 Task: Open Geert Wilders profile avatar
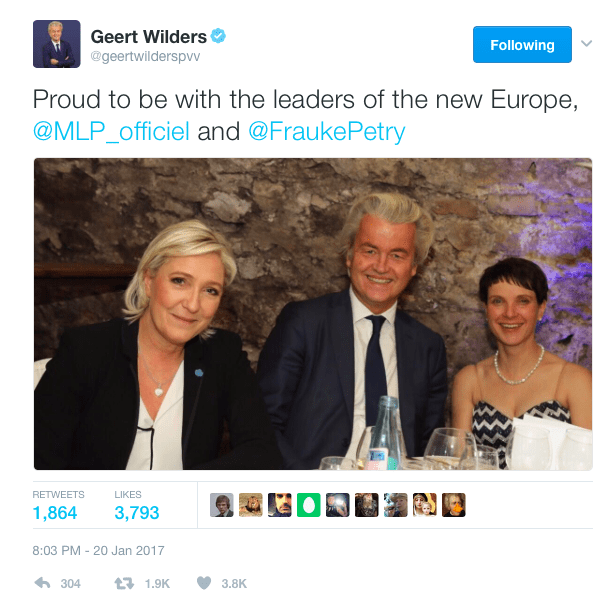[57, 44]
